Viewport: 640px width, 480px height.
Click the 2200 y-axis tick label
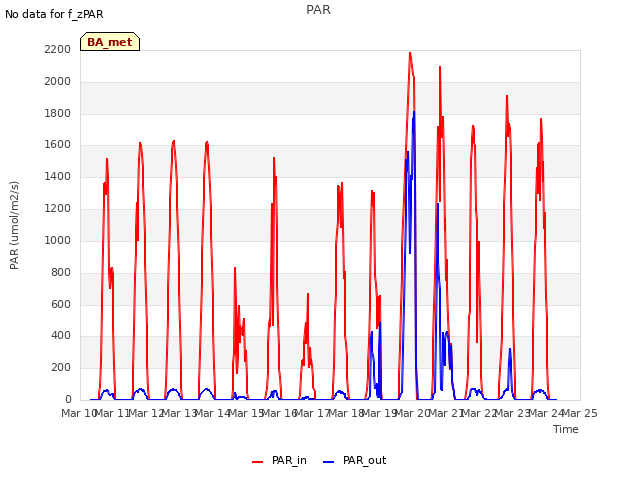(58, 50)
